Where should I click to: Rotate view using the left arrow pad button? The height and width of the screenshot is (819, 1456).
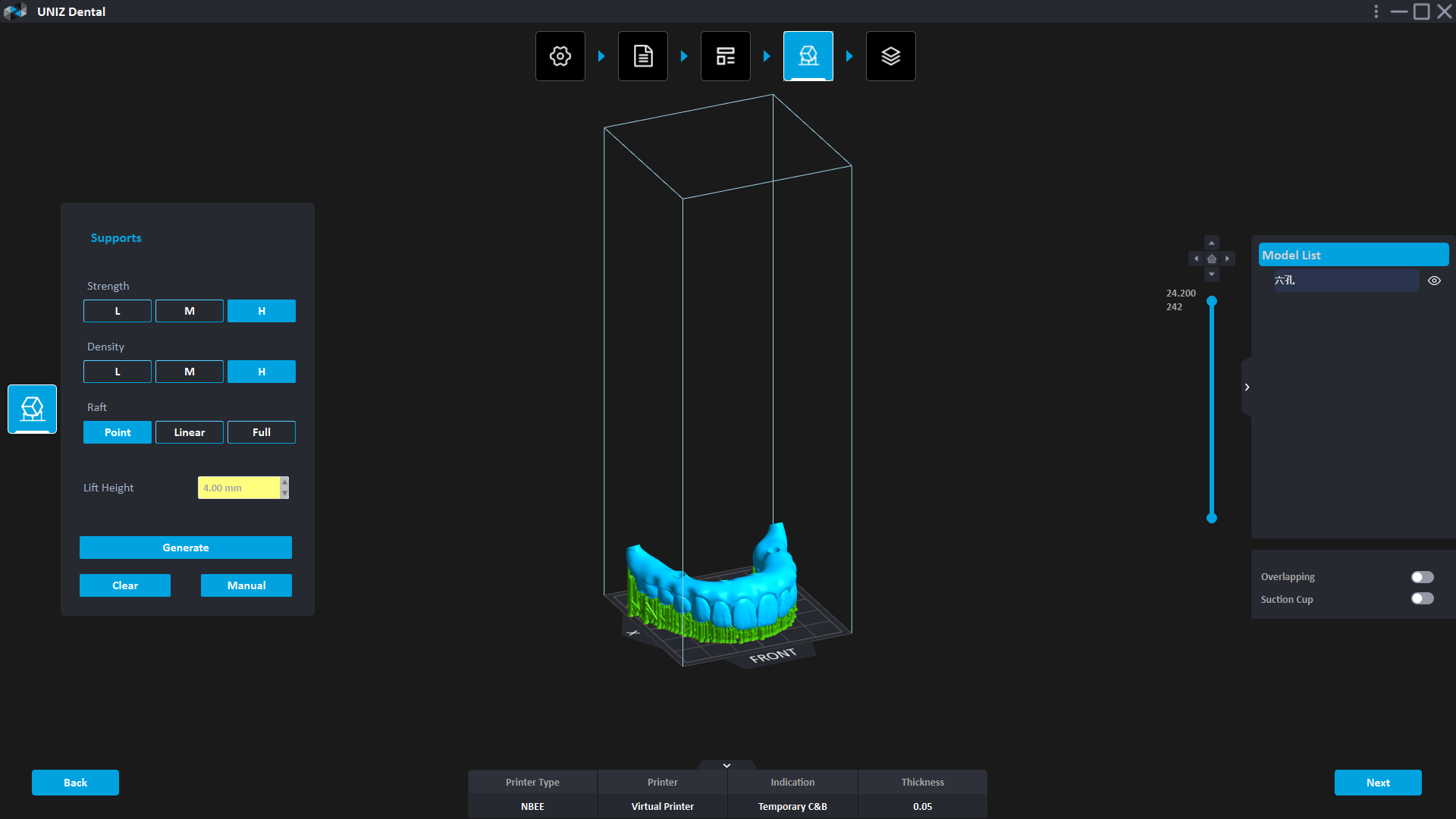coord(1196,259)
